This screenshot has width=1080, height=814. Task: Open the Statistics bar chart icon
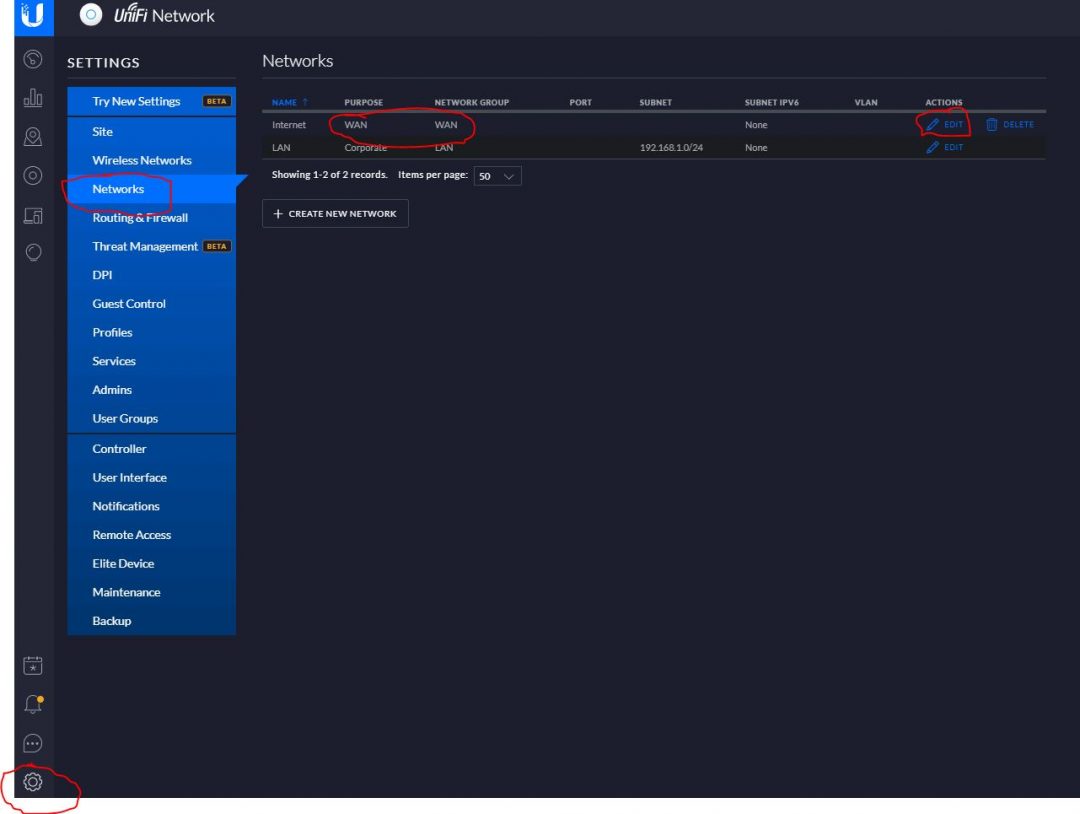[x=32, y=98]
